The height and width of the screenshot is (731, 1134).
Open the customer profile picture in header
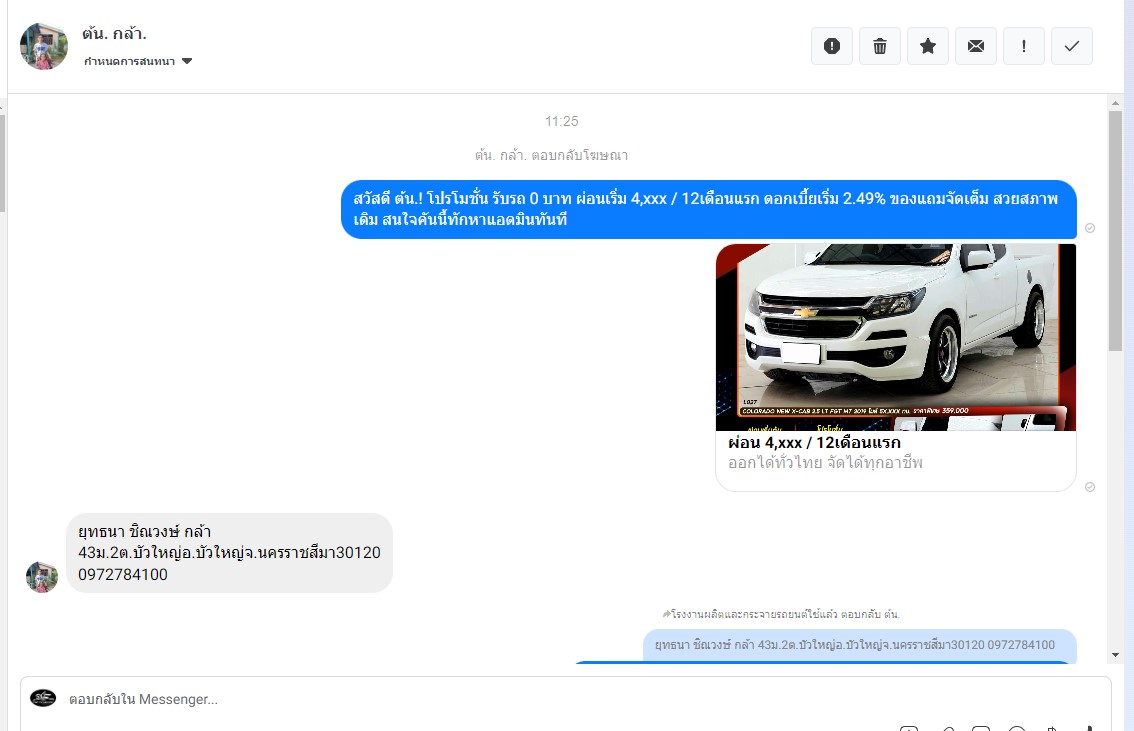click(44, 46)
